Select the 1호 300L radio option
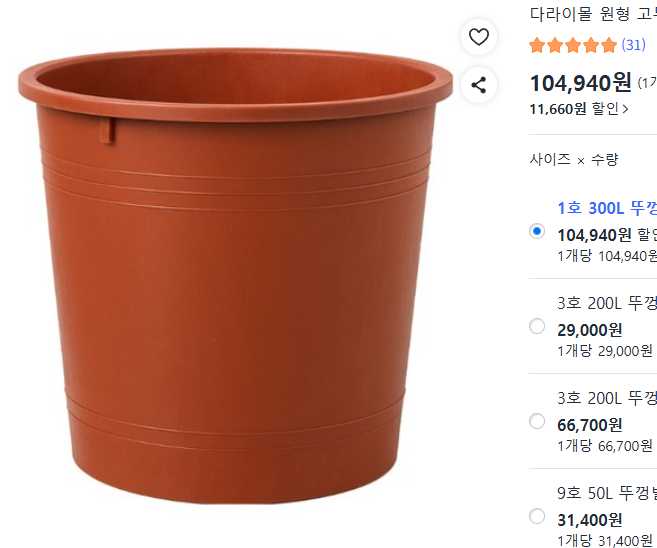 (x=537, y=231)
